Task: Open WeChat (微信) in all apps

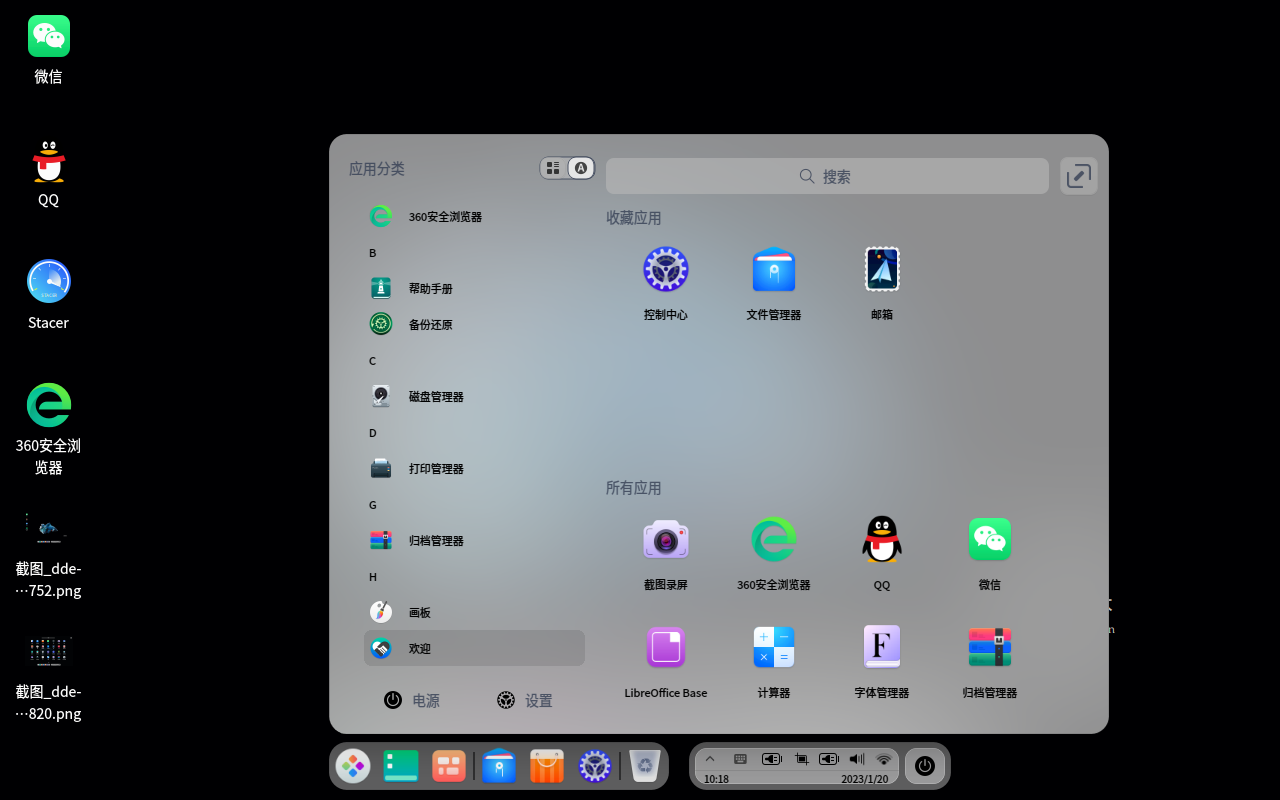Action: pos(989,539)
